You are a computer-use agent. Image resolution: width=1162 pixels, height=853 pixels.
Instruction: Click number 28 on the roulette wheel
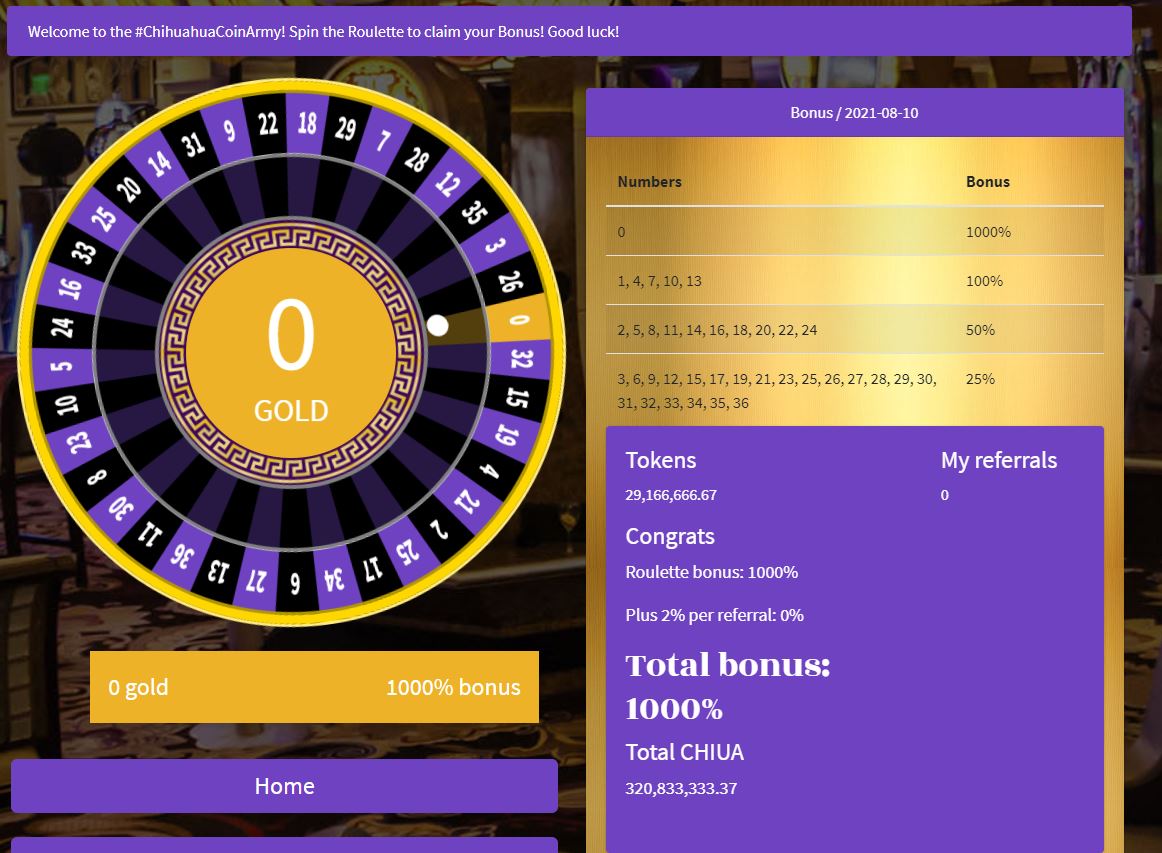417,159
